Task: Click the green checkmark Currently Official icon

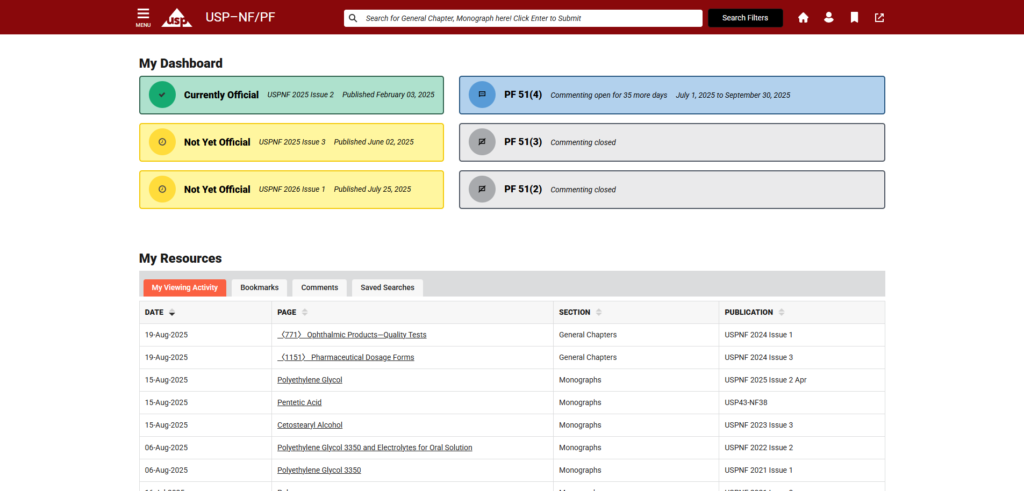Action: [x=162, y=95]
